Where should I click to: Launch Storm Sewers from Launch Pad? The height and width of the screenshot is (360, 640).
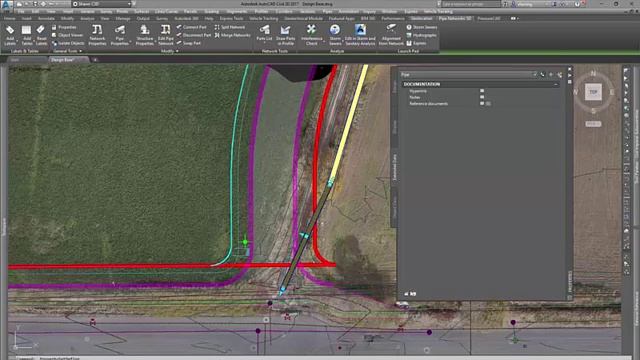[x=422, y=27]
